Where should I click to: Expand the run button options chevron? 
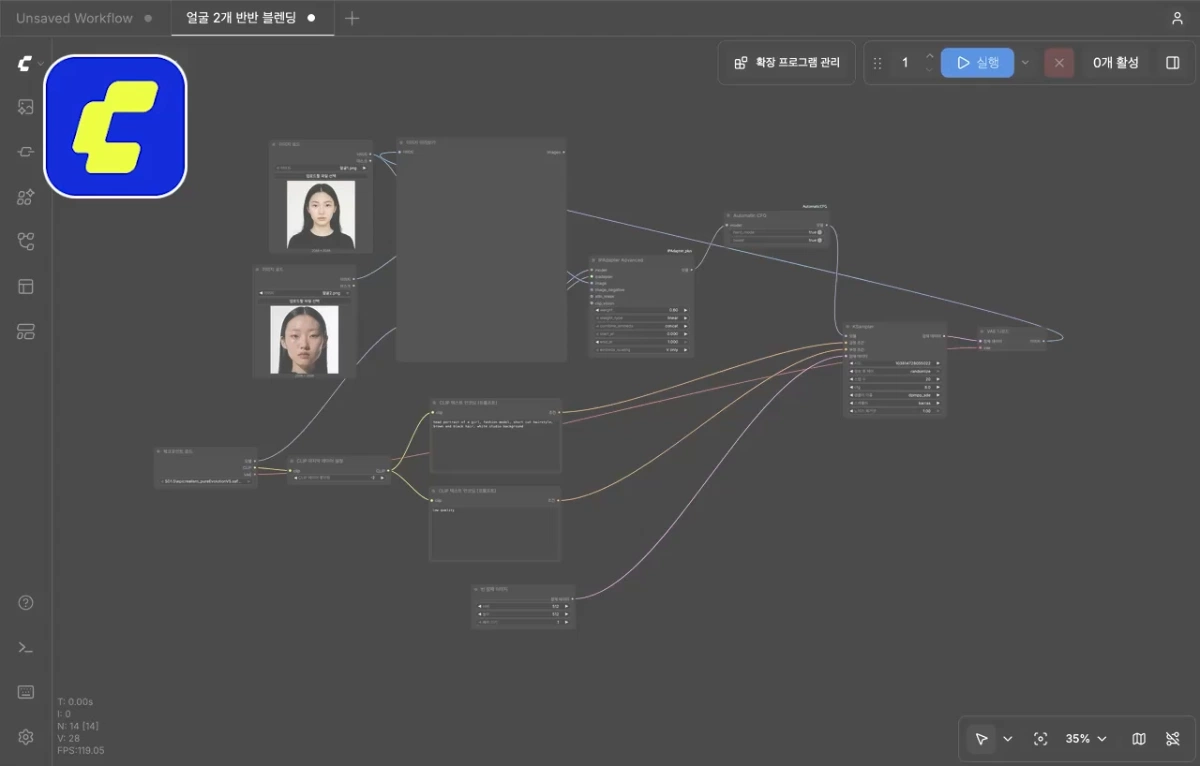(1025, 63)
